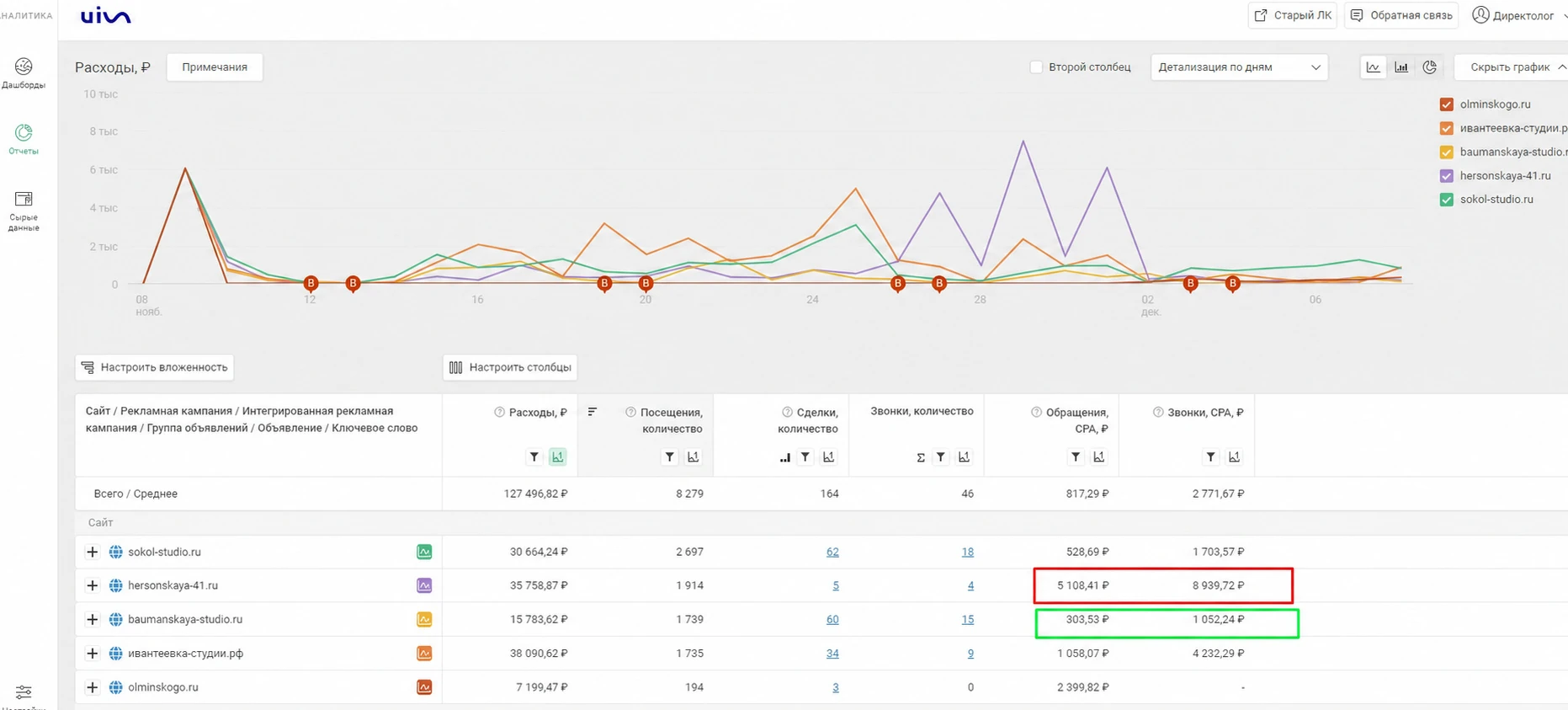This screenshot has height=710, width=1568.
Task: Click the yellow chart swatch for baumanskaya-studio.ru
Action: (x=424, y=619)
